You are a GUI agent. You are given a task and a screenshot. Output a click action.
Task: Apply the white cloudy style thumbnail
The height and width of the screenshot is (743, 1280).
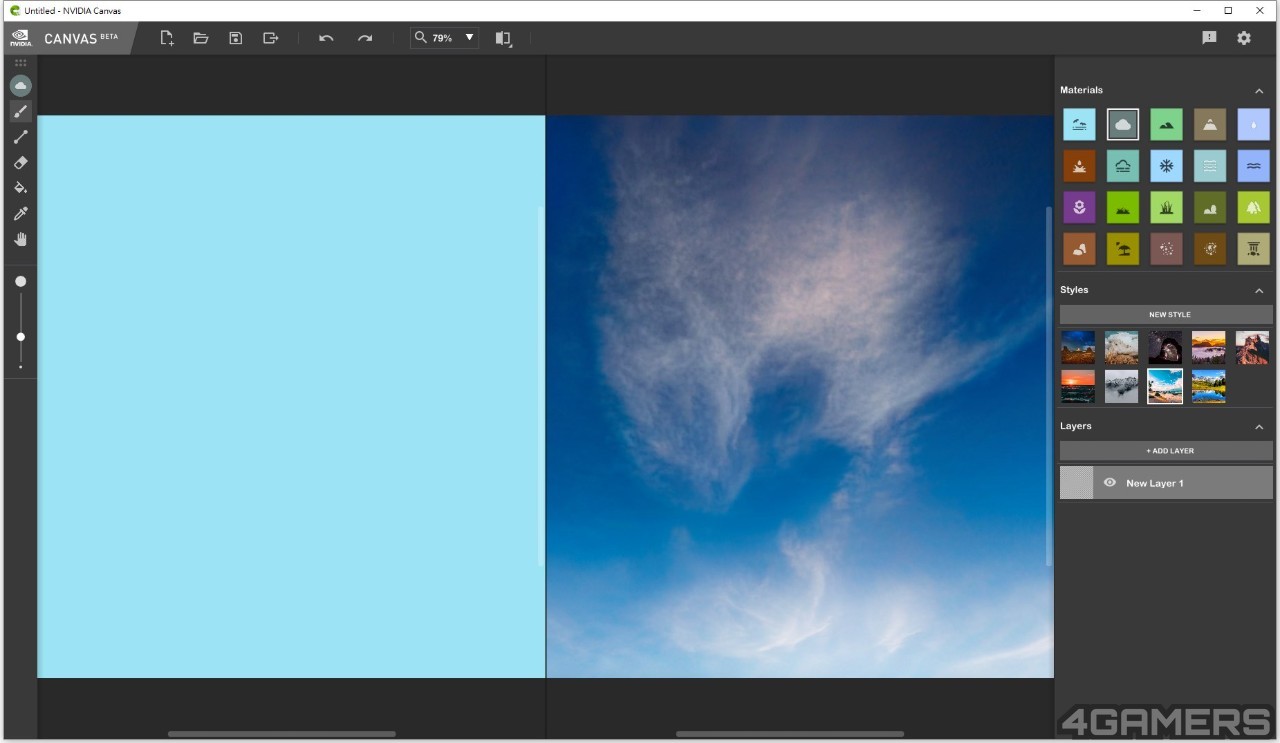click(1122, 347)
